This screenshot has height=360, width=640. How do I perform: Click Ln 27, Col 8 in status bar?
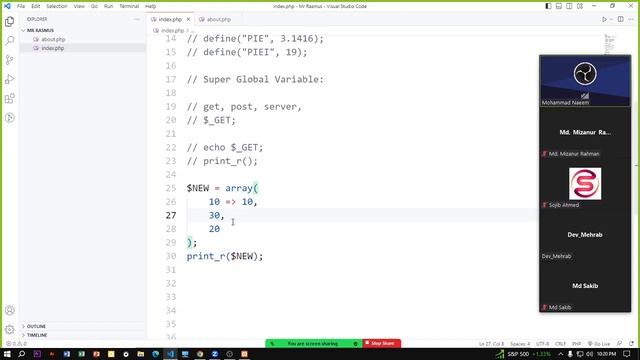(491, 344)
